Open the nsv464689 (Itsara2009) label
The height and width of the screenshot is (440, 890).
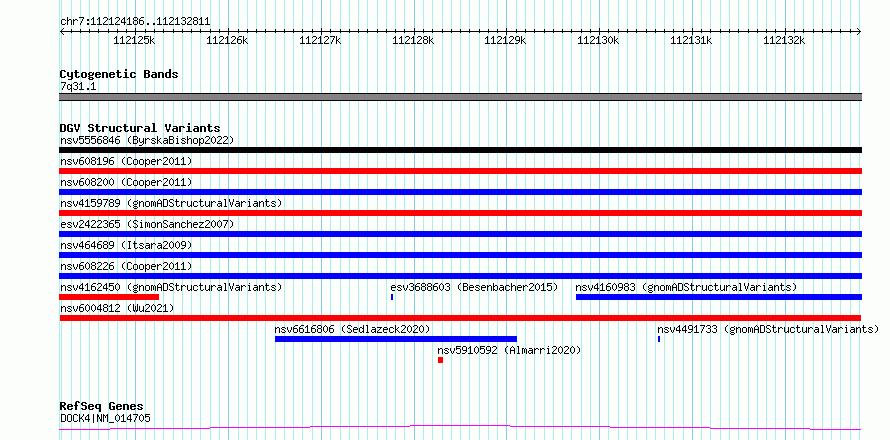pos(126,245)
